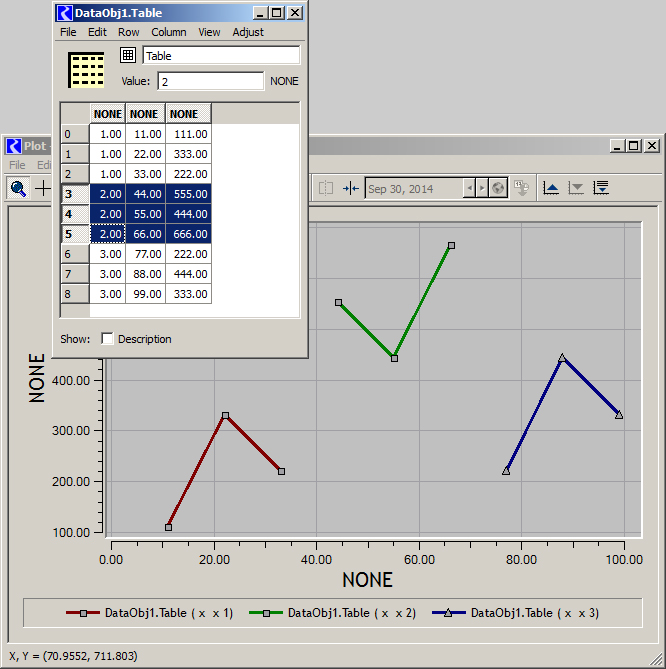Open the View menu
This screenshot has width=666, height=669.
coord(209,32)
